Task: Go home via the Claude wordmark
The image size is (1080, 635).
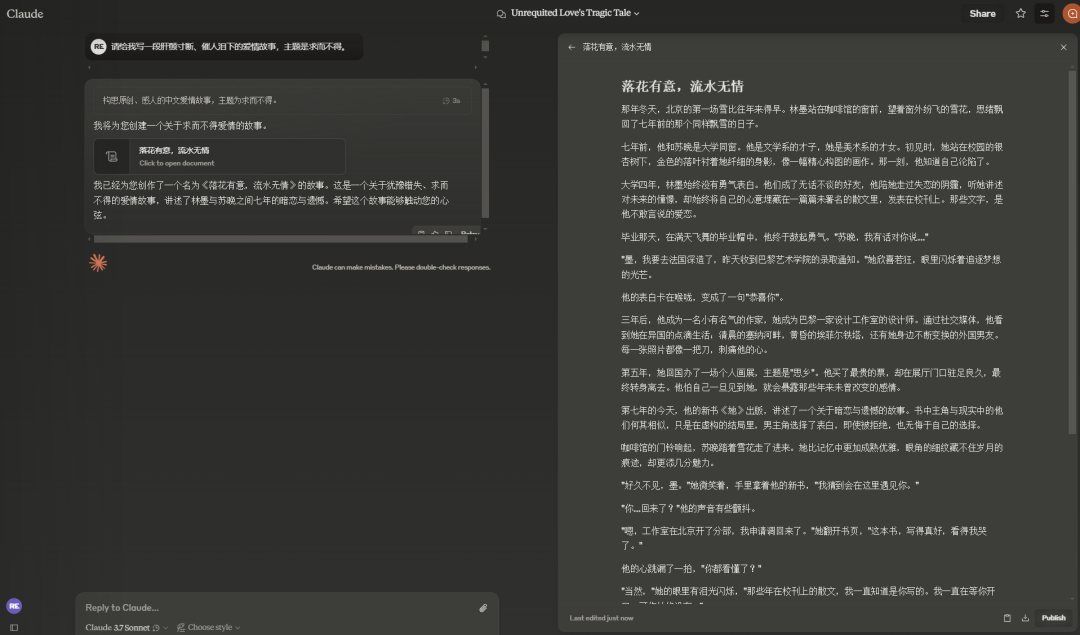Action: click(x=23, y=13)
